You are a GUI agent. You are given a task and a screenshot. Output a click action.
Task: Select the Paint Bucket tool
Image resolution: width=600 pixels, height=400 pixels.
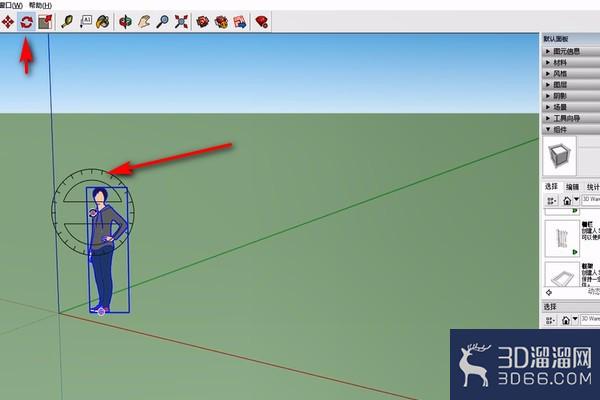(x=103, y=22)
